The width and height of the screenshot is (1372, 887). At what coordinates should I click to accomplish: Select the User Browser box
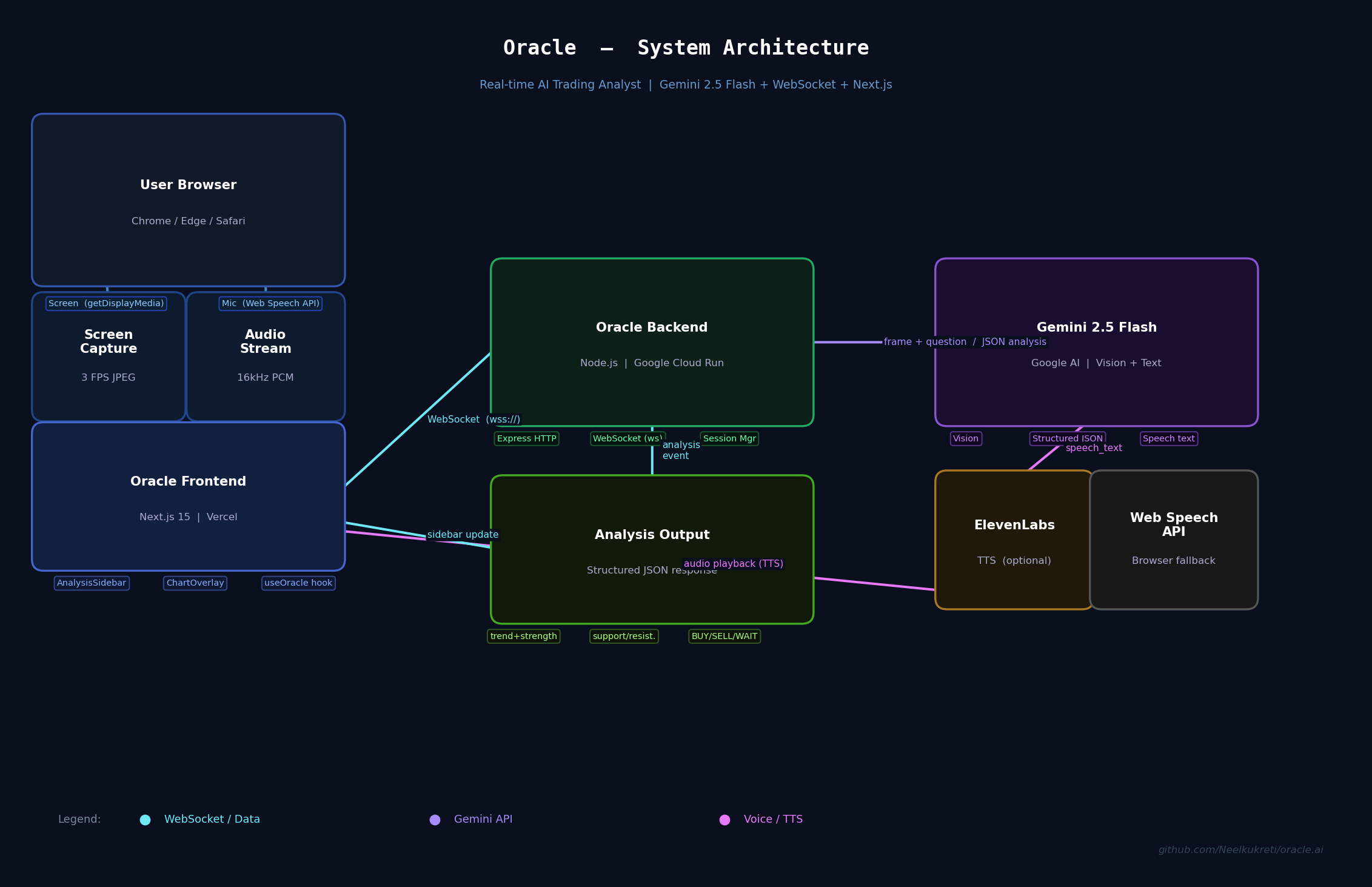click(x=188, y=199)
